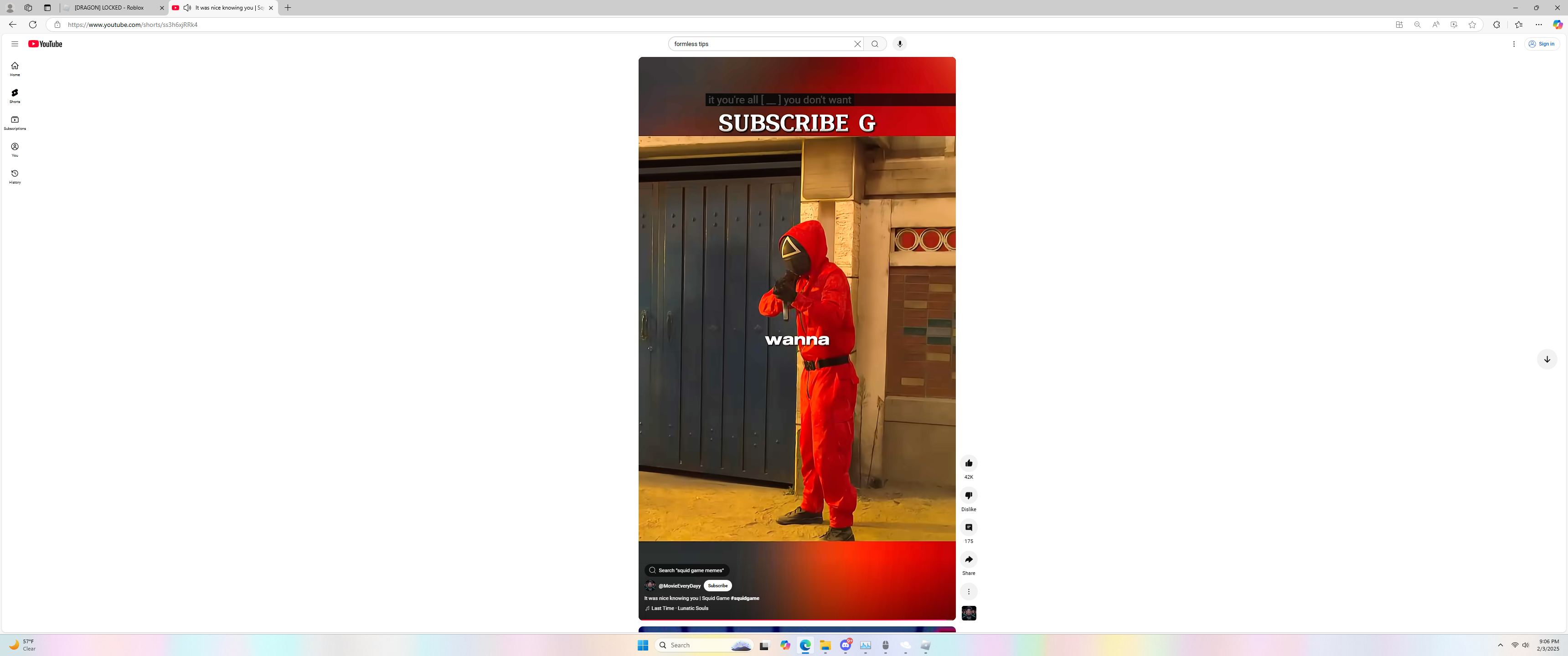Switch to DRAGON LOCKED Roblox tab
Viewport: 1568px width, 656px height.
point(109,8)
